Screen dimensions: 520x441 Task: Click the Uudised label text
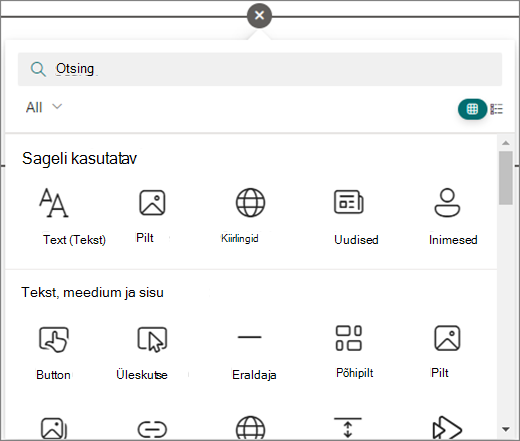click(x=356, y=240)
